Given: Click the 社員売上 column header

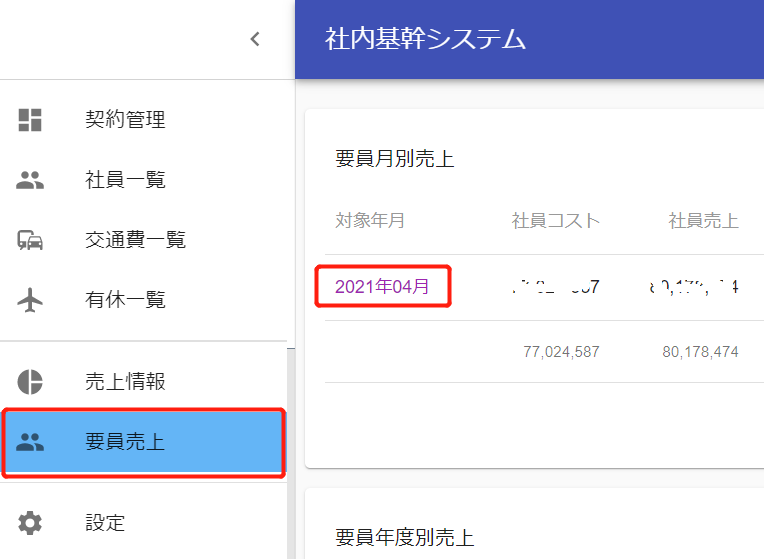Looking at the screenshot, I should [703, 221].
